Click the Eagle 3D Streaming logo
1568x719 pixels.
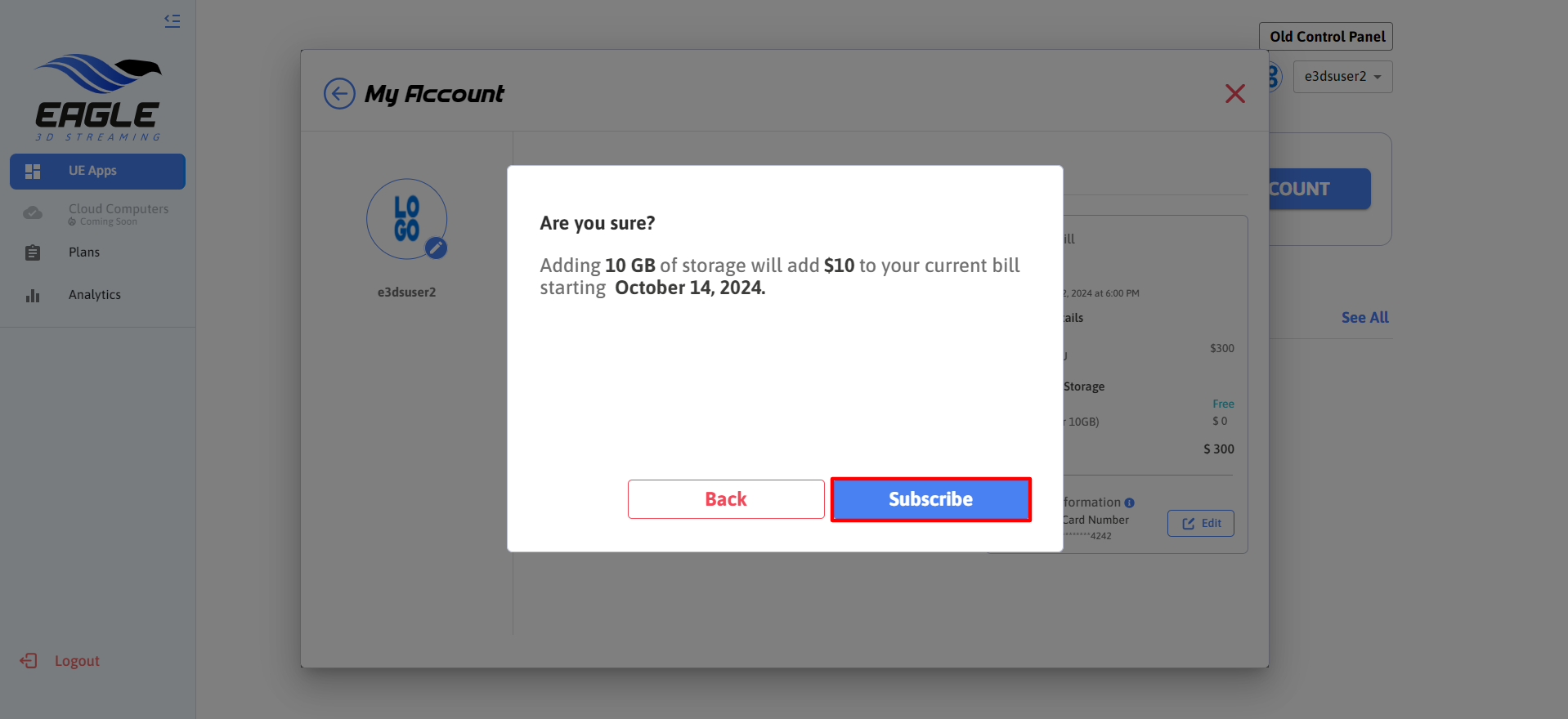tap(98, 97)
